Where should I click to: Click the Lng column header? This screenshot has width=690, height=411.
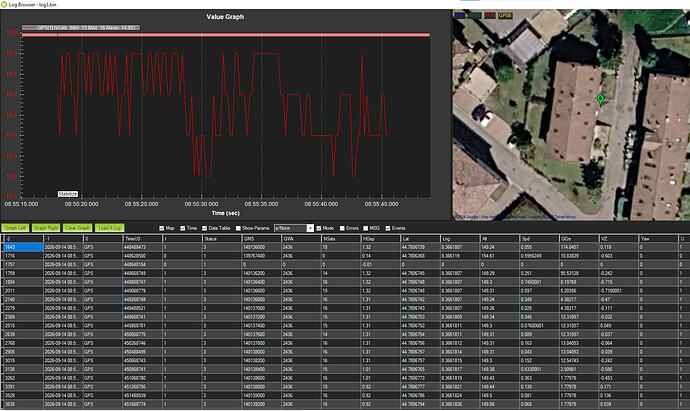[459, 239]
